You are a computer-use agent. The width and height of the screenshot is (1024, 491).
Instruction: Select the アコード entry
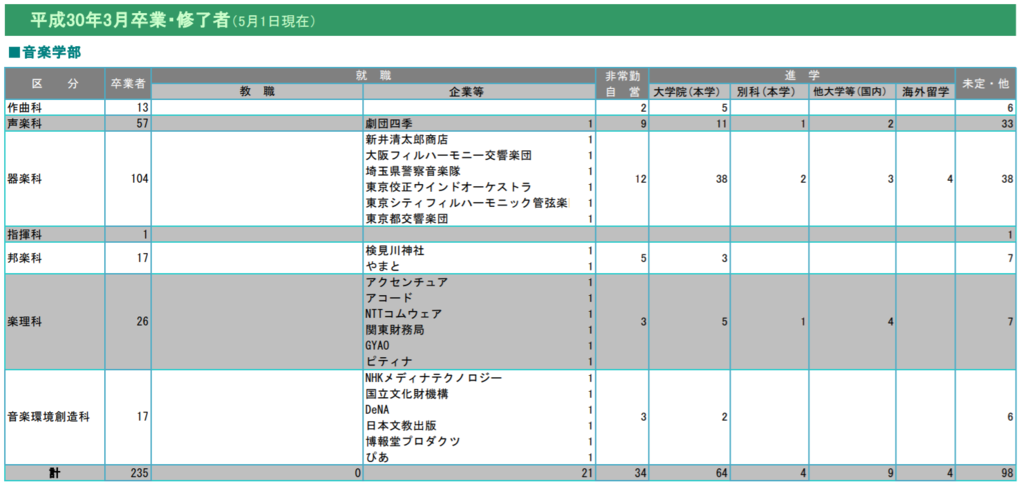click(389, 298)
